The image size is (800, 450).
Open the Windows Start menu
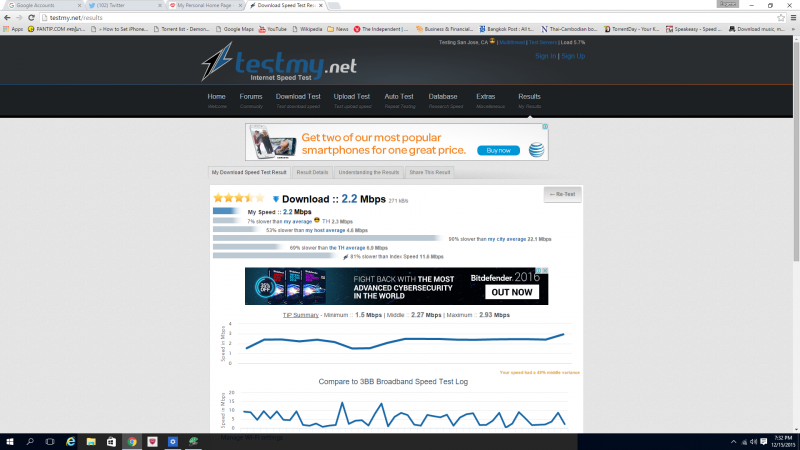tap(8, 440)
